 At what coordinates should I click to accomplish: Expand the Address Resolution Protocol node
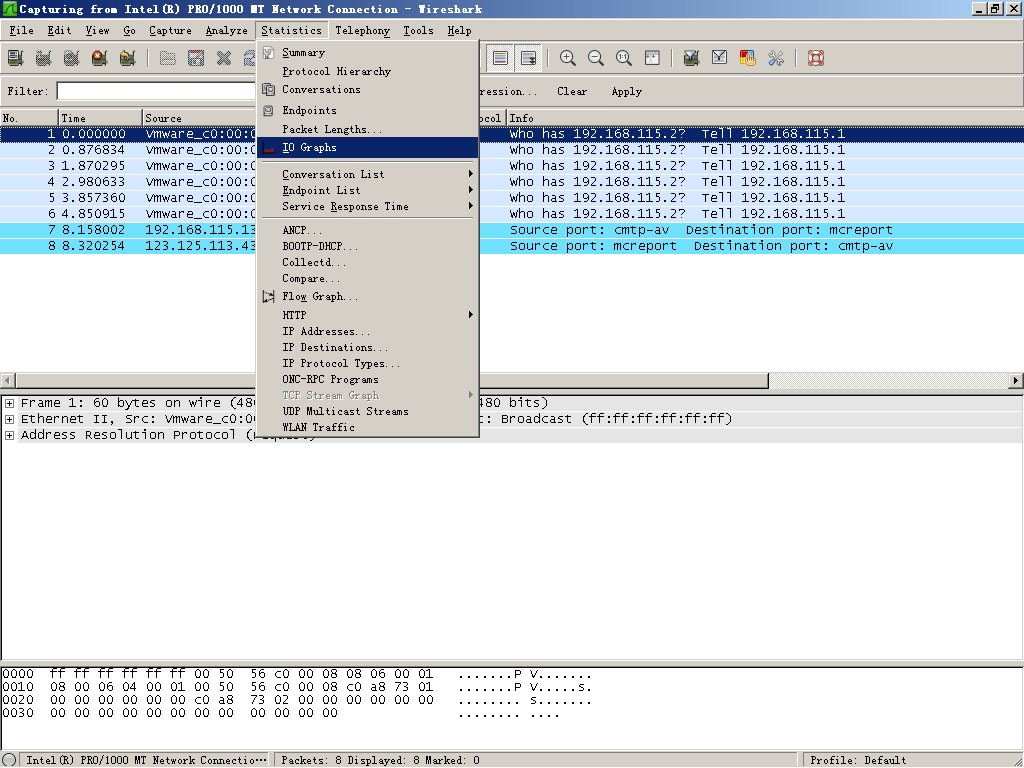[x=9, y=436]
